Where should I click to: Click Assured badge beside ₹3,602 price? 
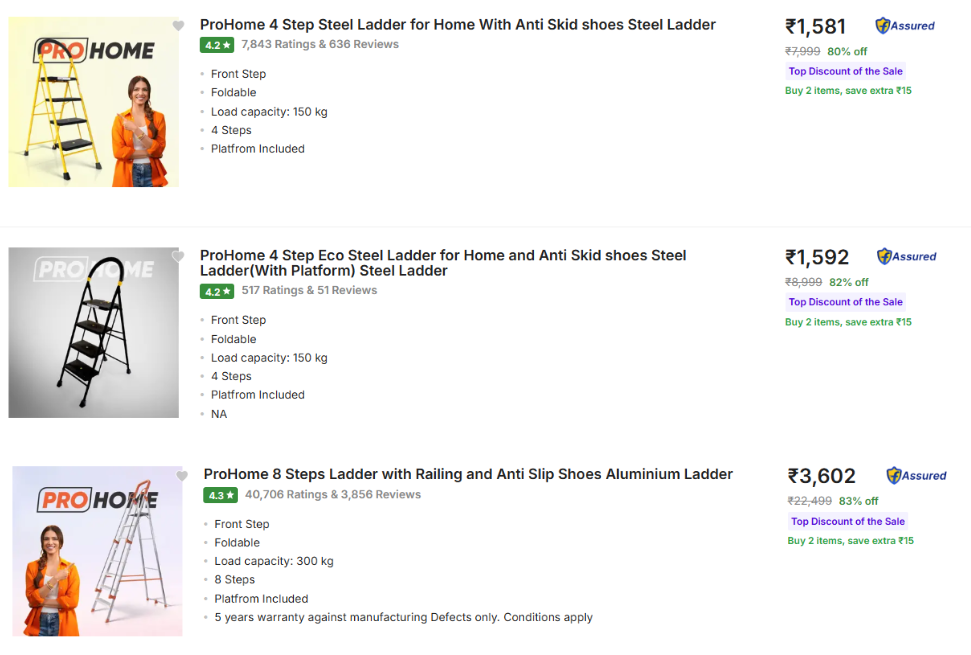[916, 476]
